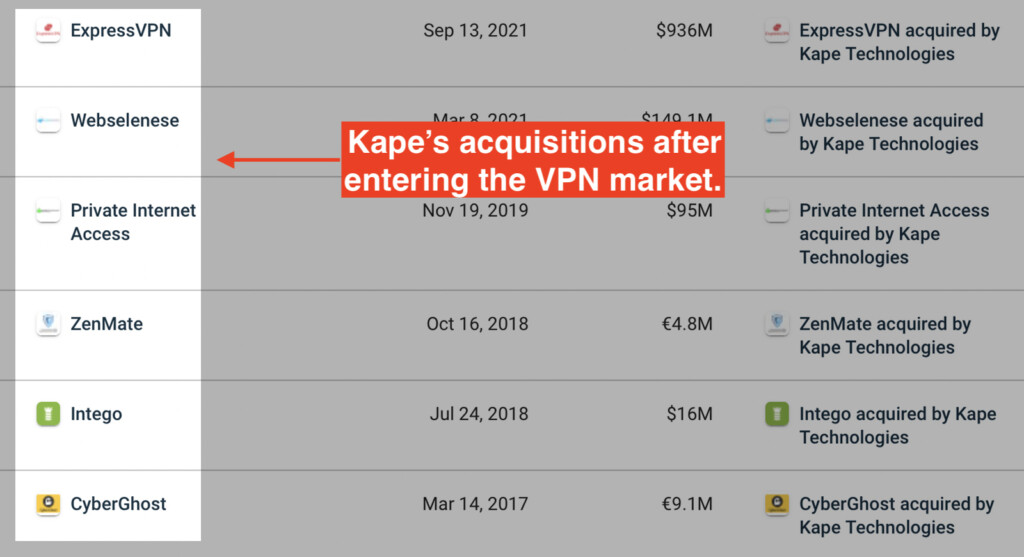Open the ExpressVPN company link
1024x557 pixels.
click(121, 31)
